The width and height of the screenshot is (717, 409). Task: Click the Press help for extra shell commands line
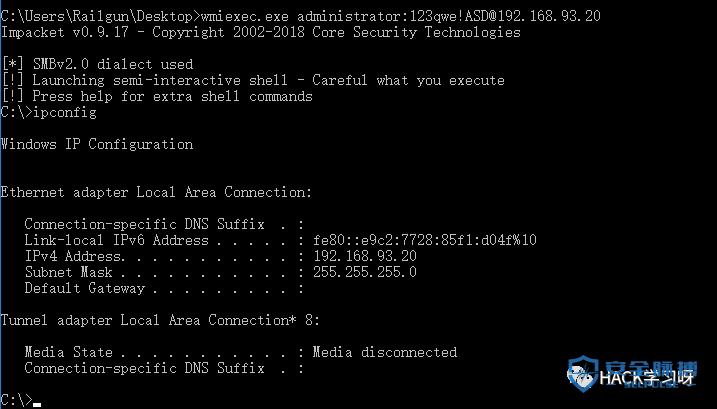(x=157, y=97)
